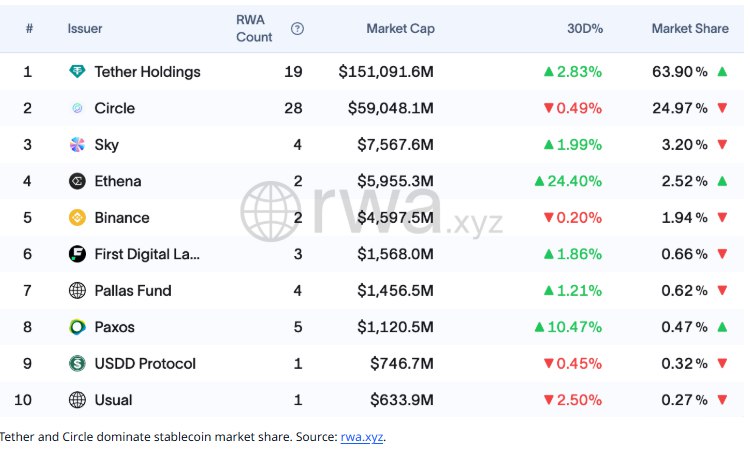Click the $7,567.6M market cap value
This screenshot has height=456, width=750.
pos(396,145)
